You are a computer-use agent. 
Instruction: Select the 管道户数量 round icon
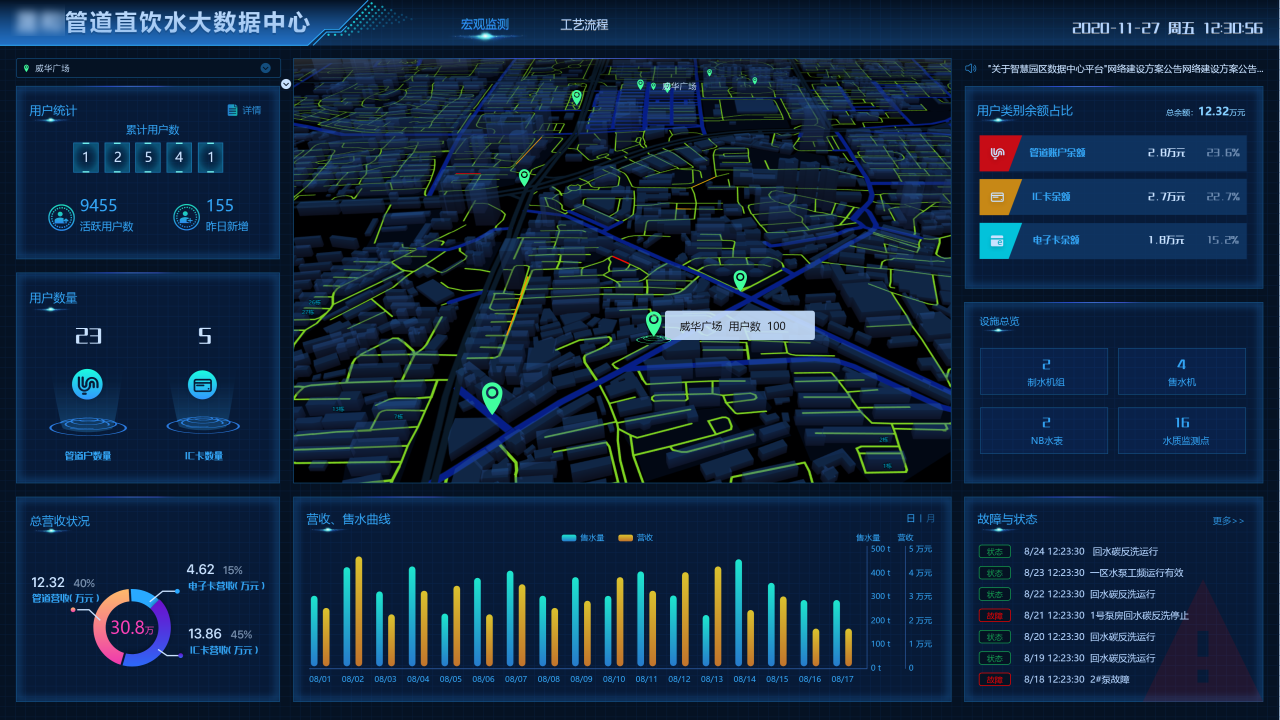88,383
